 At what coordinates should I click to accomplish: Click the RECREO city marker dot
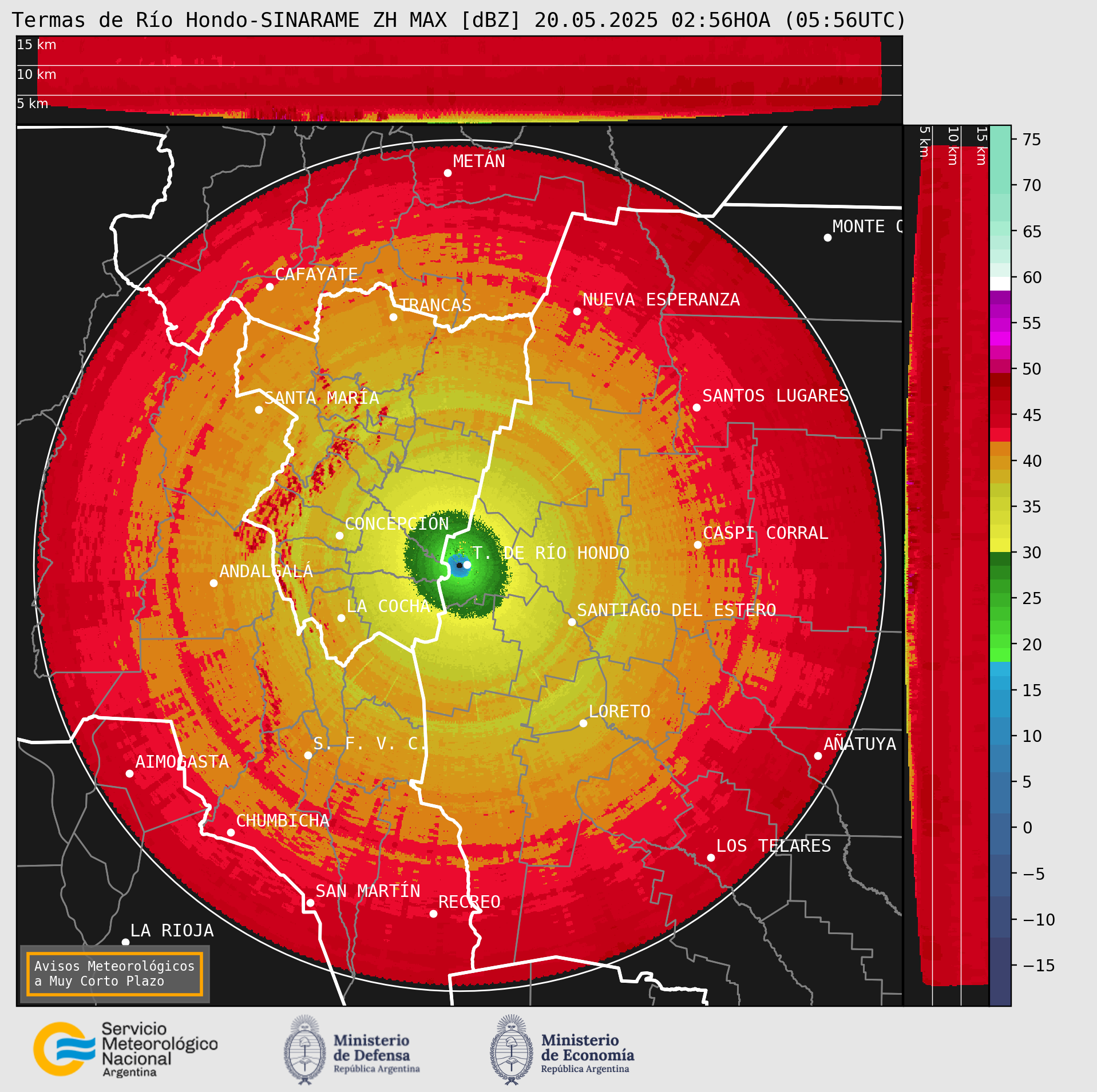[433, 914]
